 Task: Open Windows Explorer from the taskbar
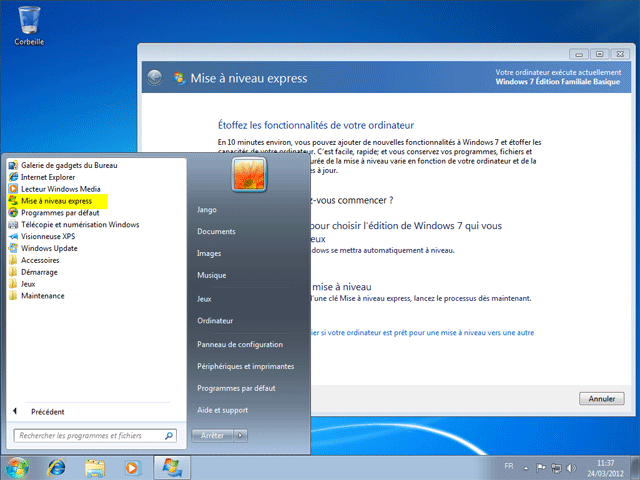click(x=95, y=466)
